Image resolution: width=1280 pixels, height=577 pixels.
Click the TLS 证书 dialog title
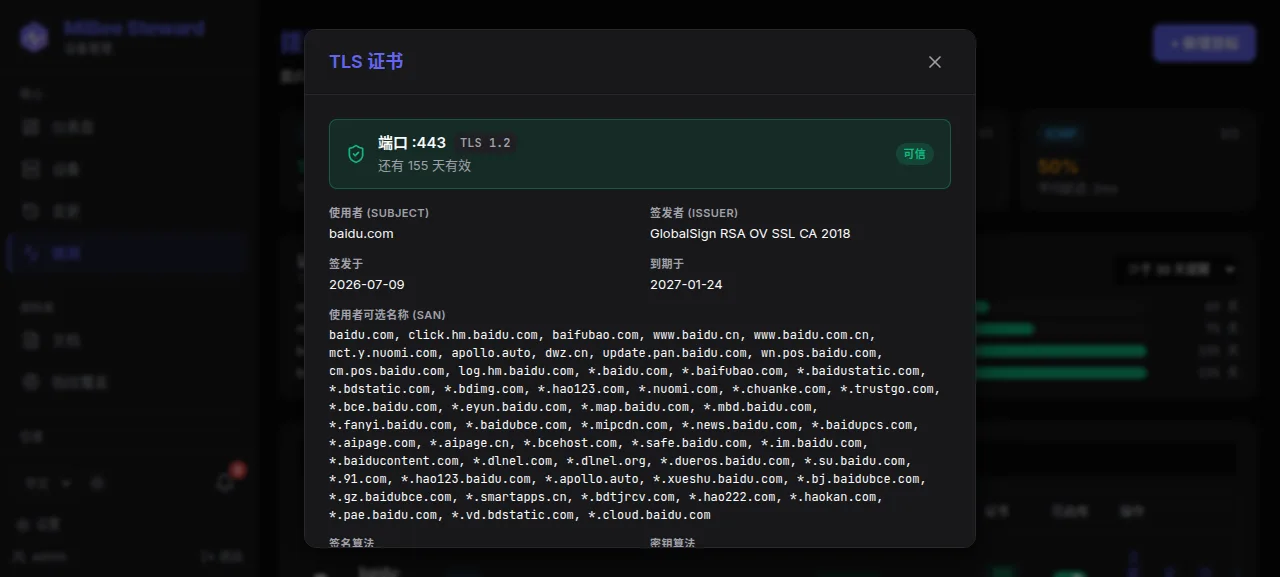pyautogui.click(x=366, y=62)
